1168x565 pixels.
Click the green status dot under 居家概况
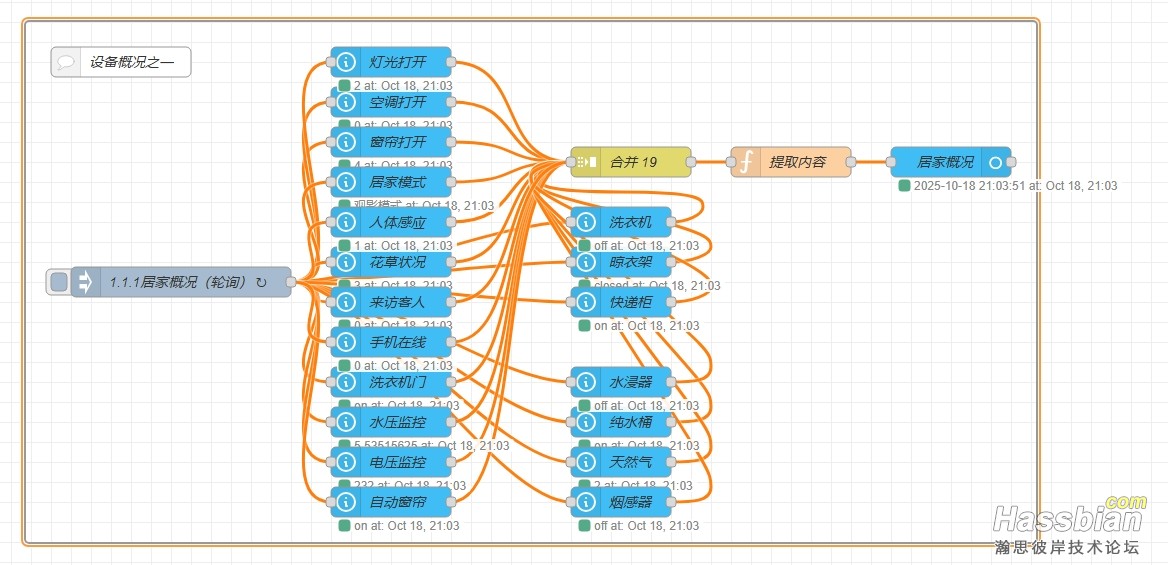[904, 186]
